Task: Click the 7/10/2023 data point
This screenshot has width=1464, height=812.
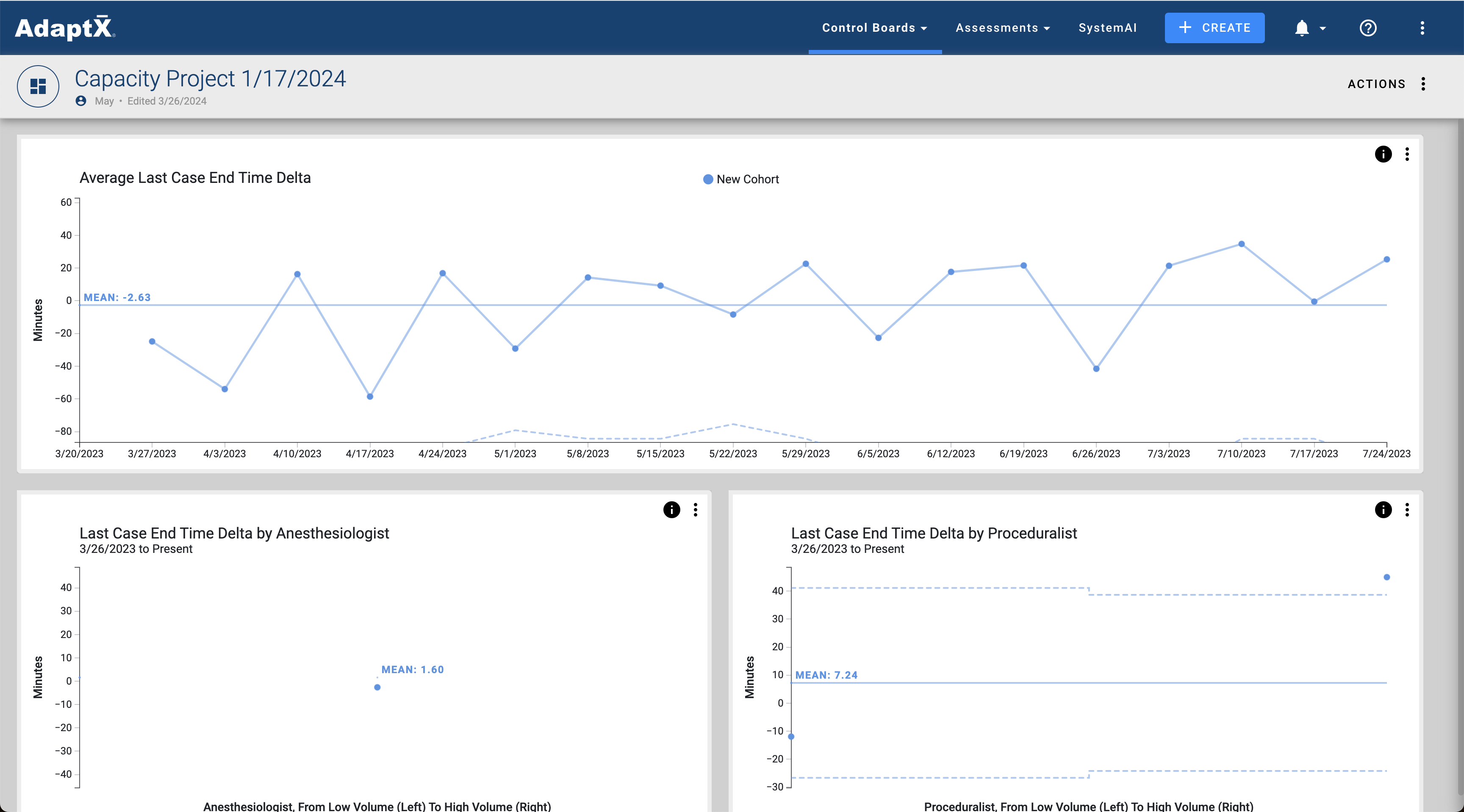Action: point(1241,244)
